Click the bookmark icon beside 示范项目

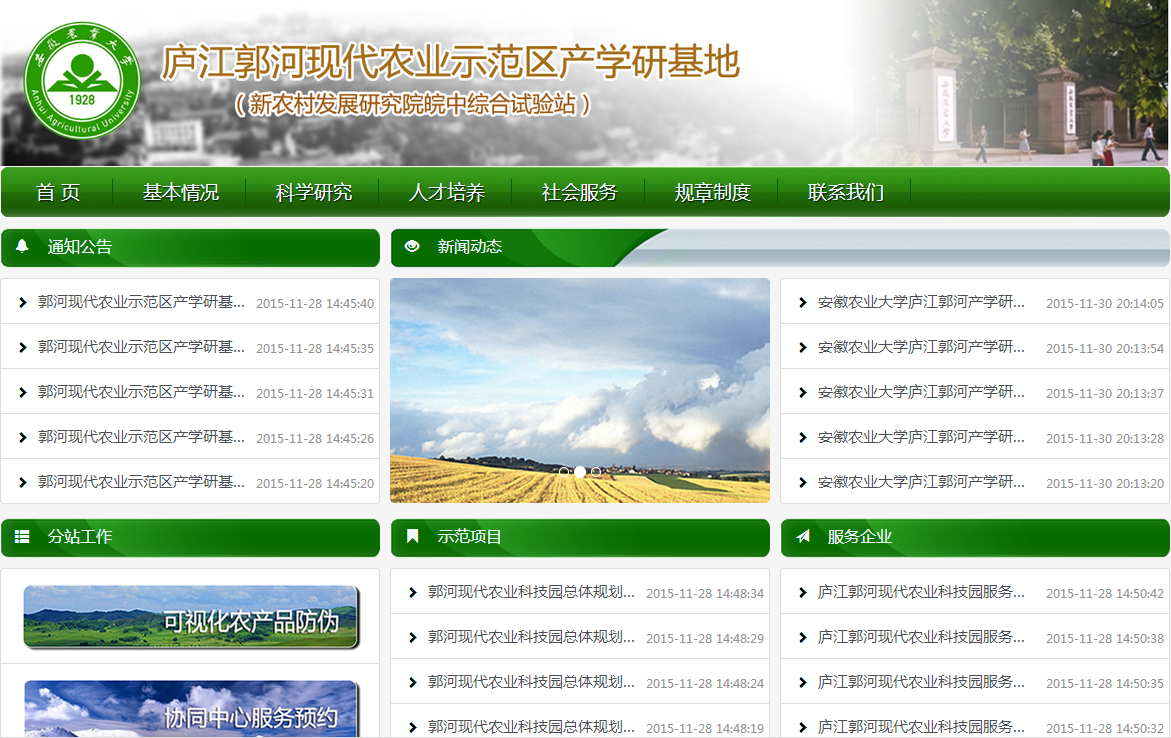412,537
